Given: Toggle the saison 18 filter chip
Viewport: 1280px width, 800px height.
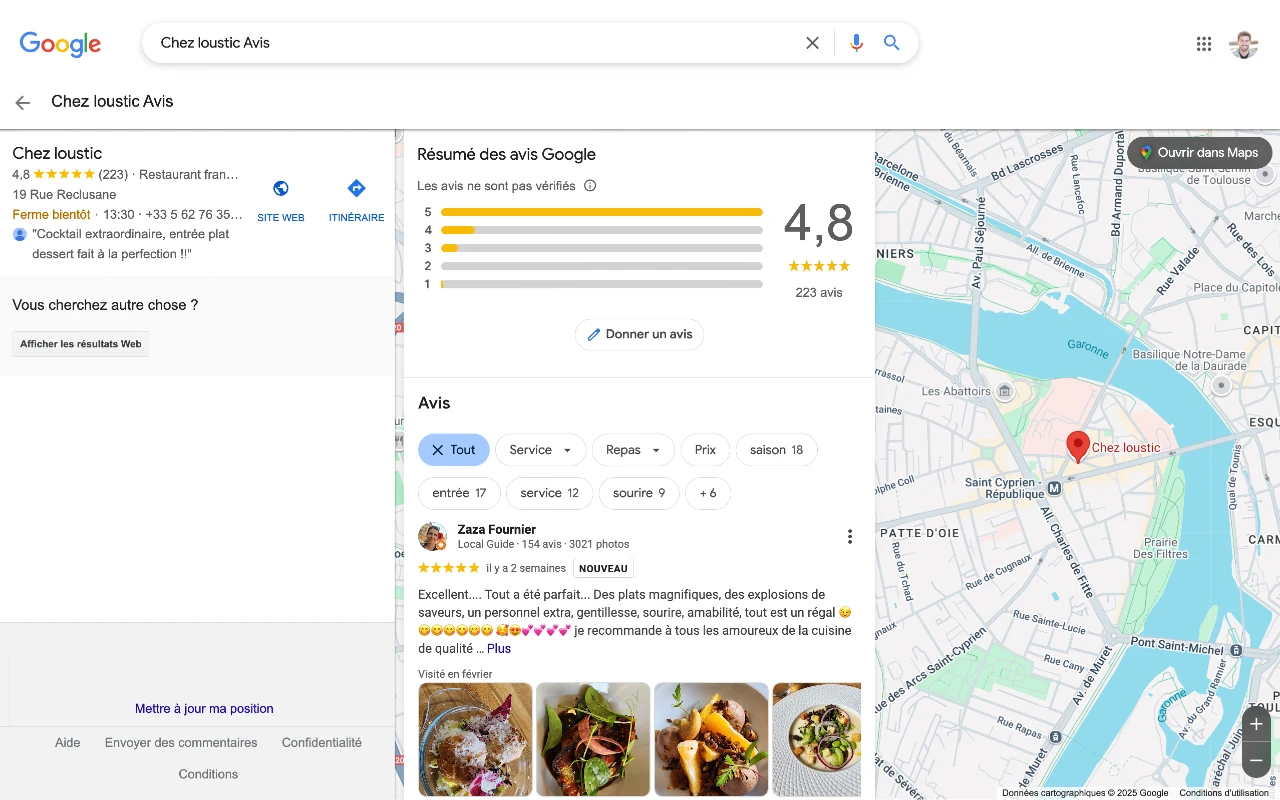Looking at the screenshot, I should click(777, 450).
